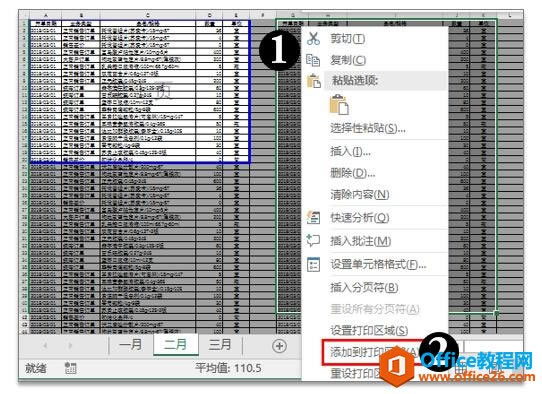Go to previous sheet with left arrow
The height and width of the screenshot is (394, 542).
click(x=45, y=346)
